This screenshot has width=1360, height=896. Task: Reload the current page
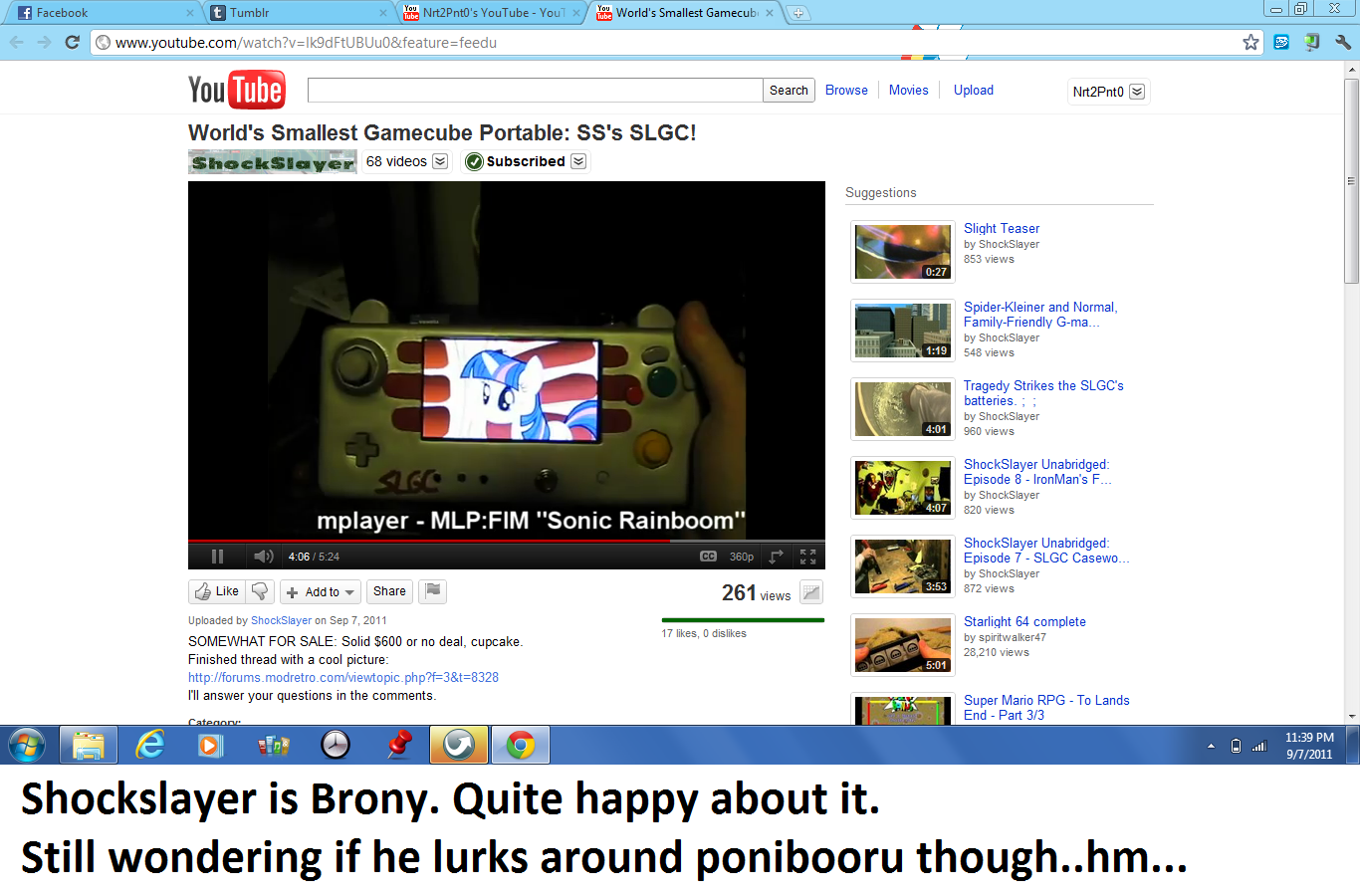pos(72,42)
